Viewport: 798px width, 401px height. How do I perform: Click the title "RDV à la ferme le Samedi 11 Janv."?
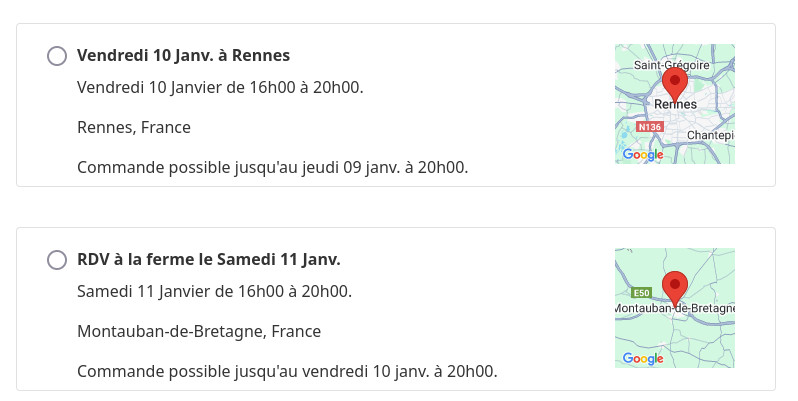[x=209, y=259]
